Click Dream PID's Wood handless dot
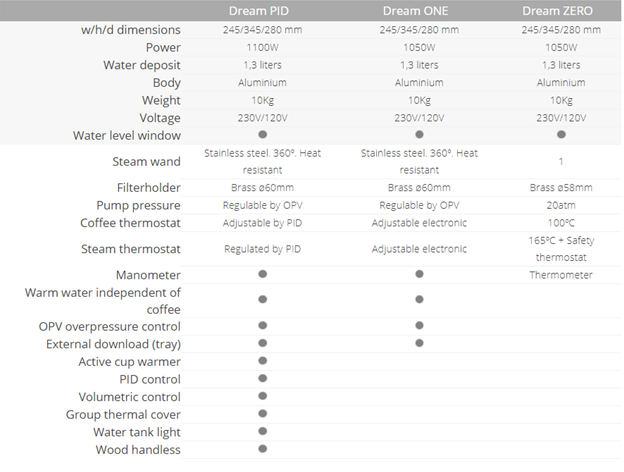The height and width of the screenshot is (472, 624). point(262,450)
